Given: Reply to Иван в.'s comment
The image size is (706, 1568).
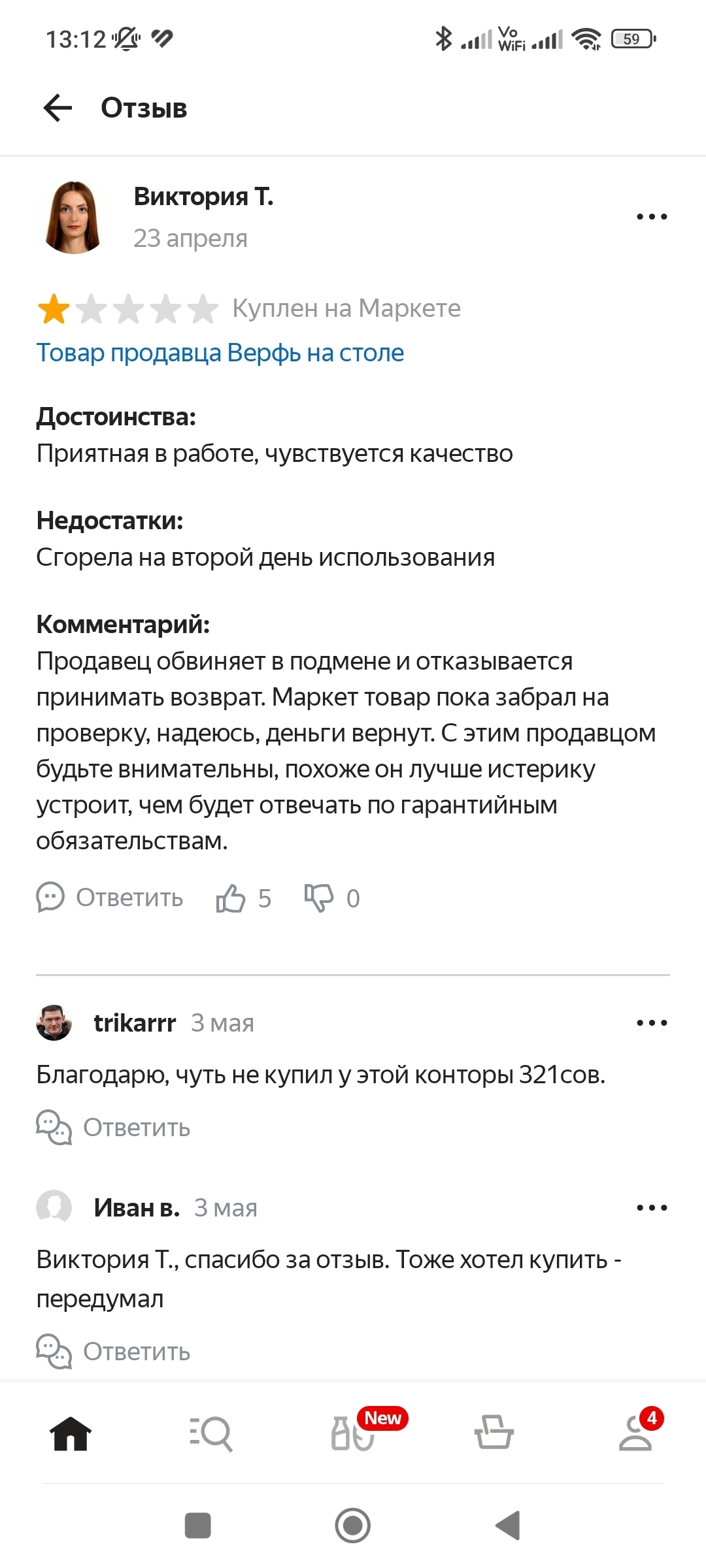Looking at the screenshot, I should [114, 1351].
